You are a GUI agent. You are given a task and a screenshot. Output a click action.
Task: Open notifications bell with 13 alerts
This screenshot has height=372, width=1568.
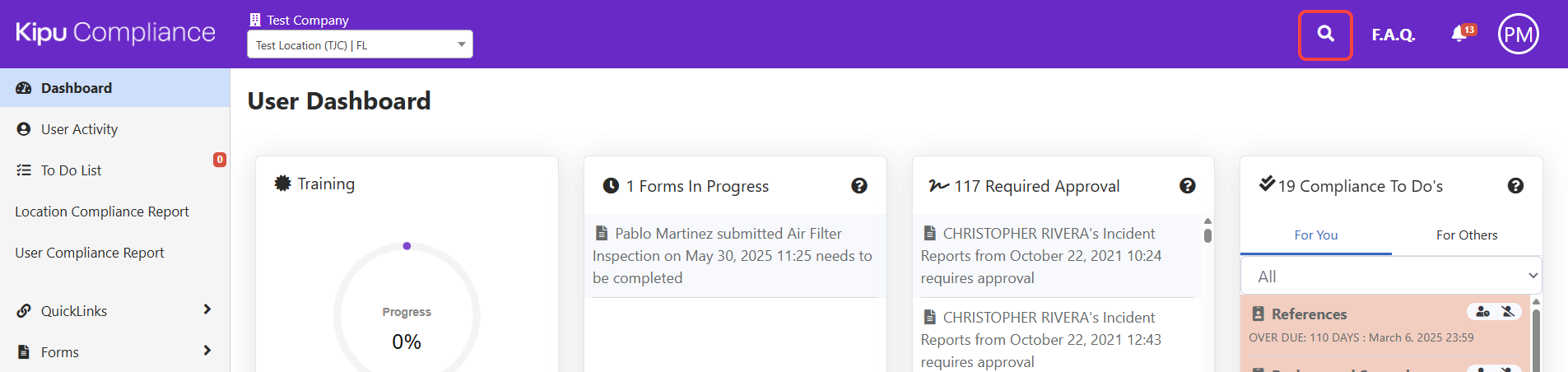pos(1459,34)
